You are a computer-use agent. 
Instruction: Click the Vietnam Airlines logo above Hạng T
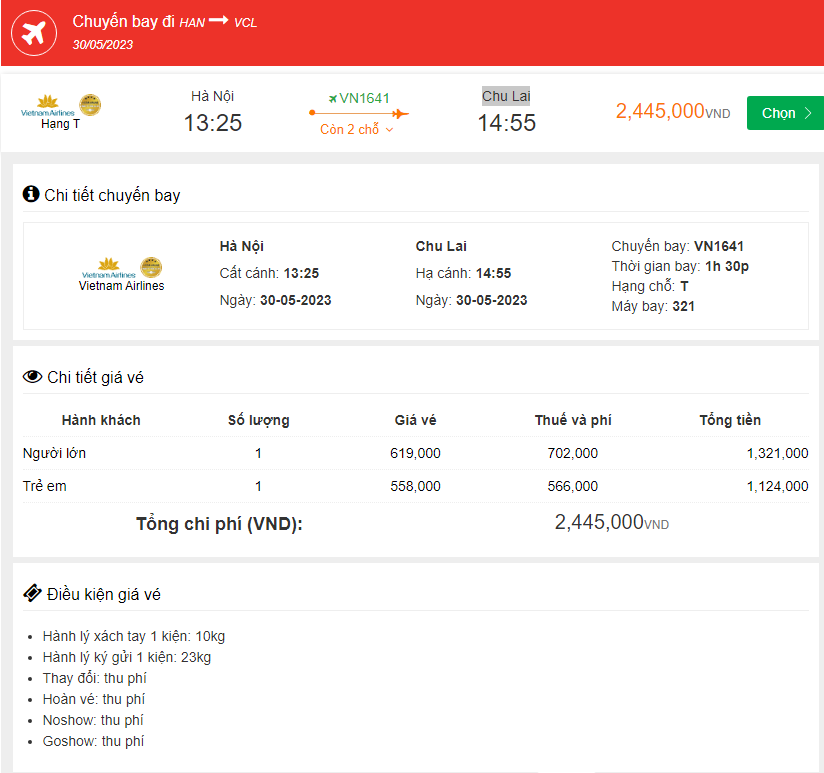point(47,105)
